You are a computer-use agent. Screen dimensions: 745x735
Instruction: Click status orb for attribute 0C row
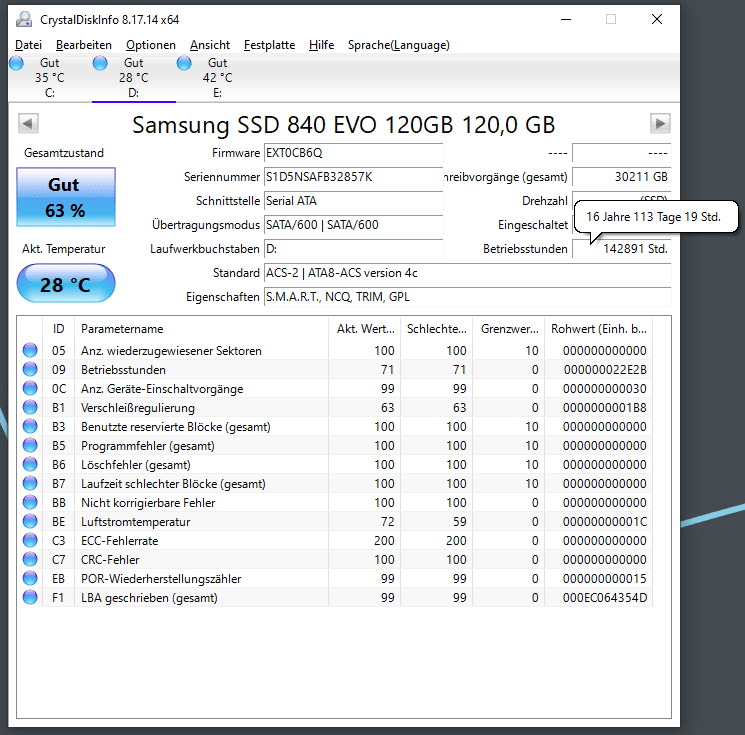coord(30,388)
